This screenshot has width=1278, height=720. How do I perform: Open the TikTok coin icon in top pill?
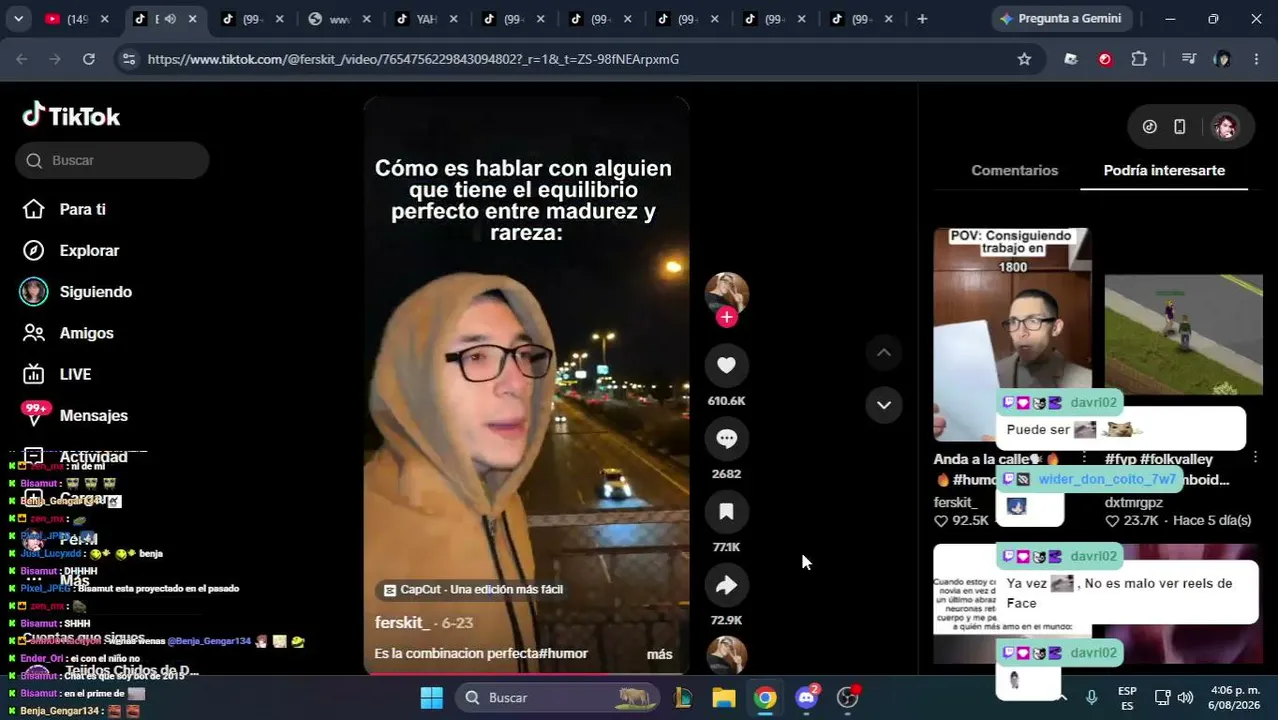(x=1150, y=127)
